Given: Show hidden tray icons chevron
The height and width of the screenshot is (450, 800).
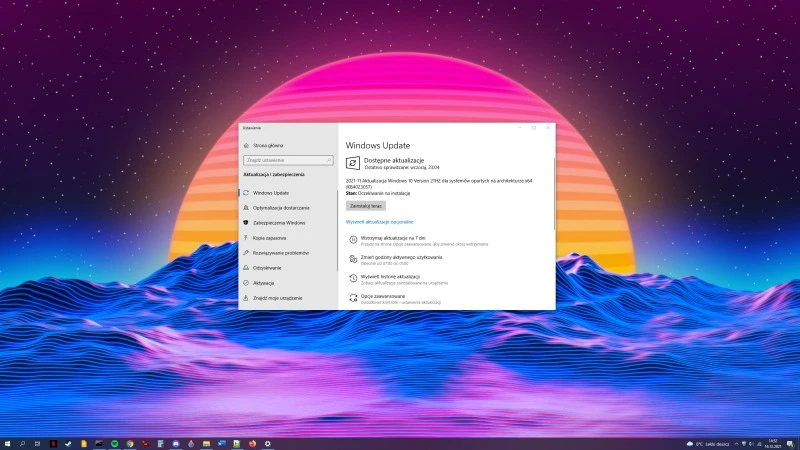Looking at the screenshot, I should [x=736, y=444].
